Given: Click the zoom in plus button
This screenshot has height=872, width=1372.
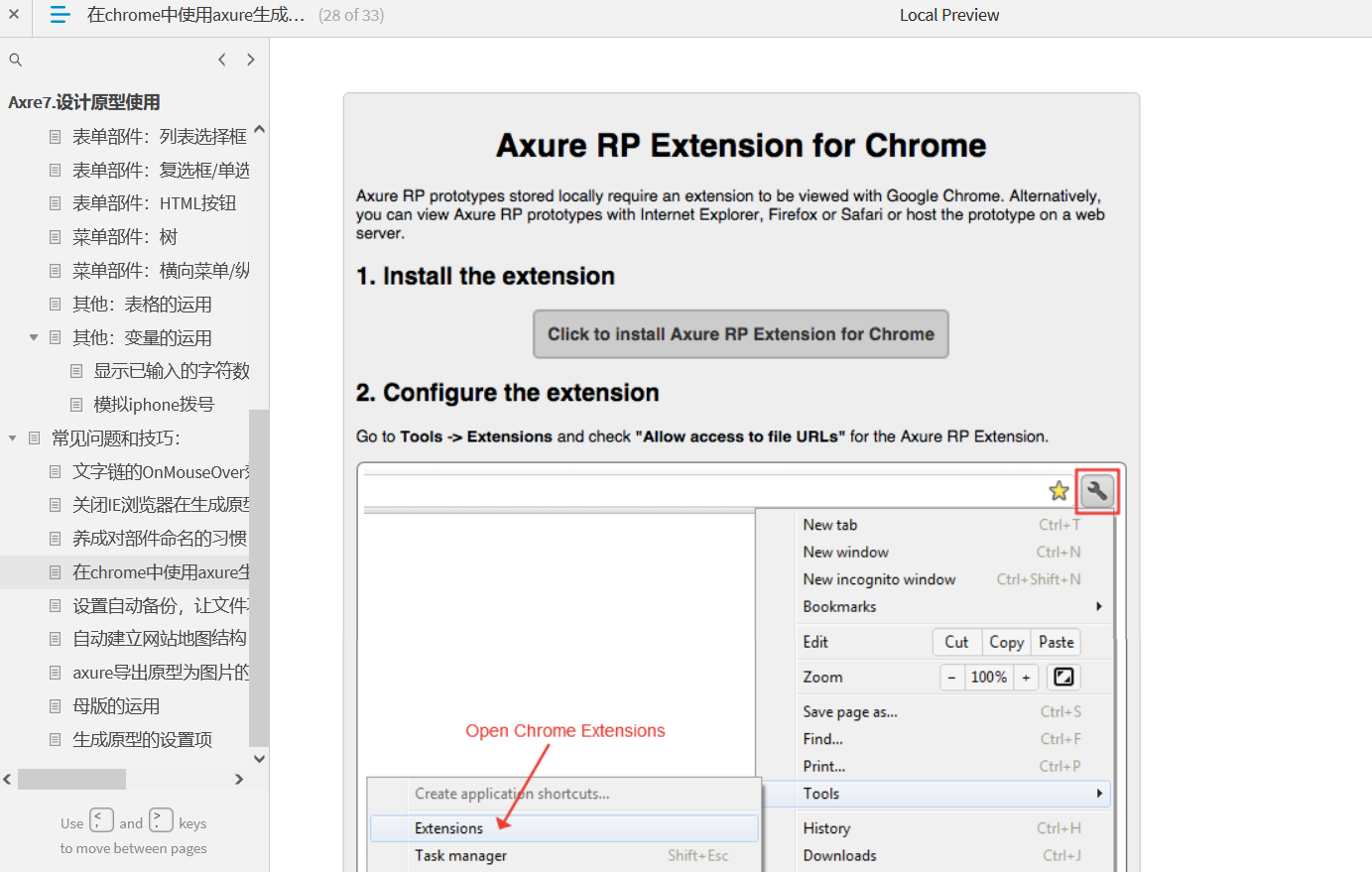Looking at the screenshot, I should [1026, 677].
